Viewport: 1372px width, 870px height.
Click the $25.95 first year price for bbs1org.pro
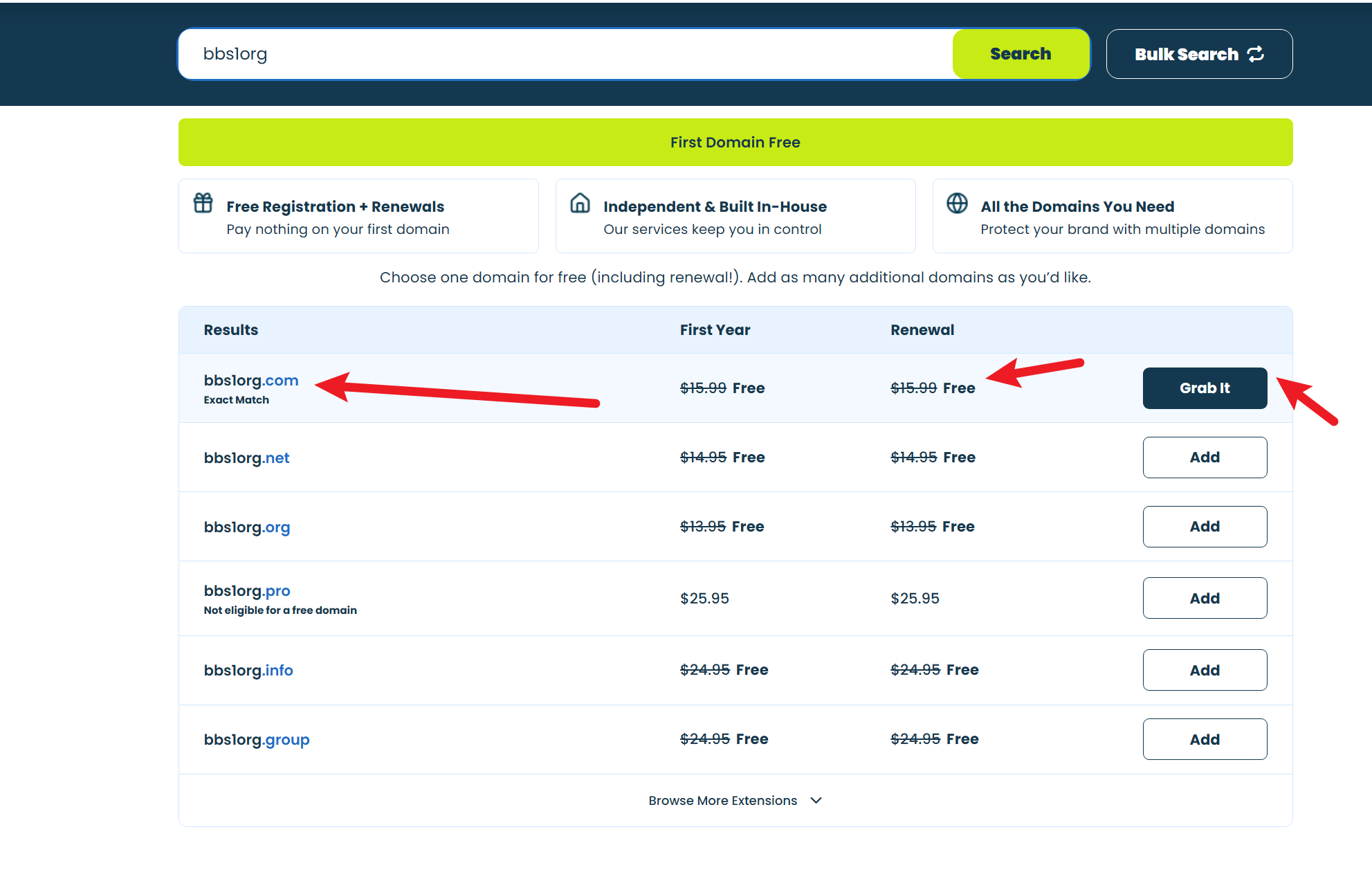click(x=704, y=598)
